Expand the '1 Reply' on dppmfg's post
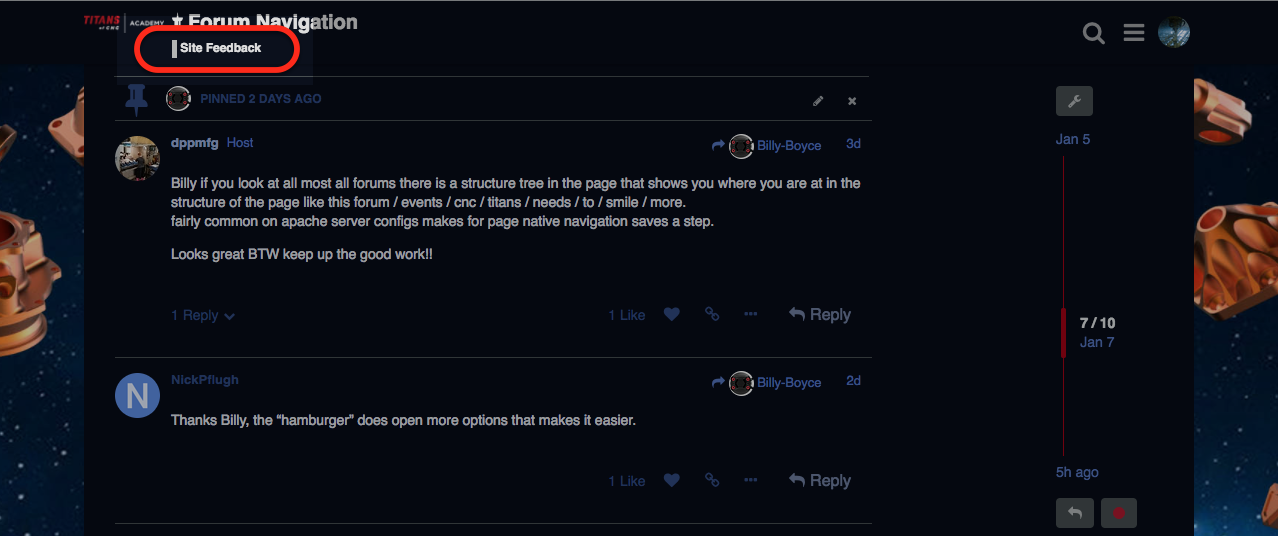The width and height of the screenshot is (1278, 536). [x=202, y=315]
